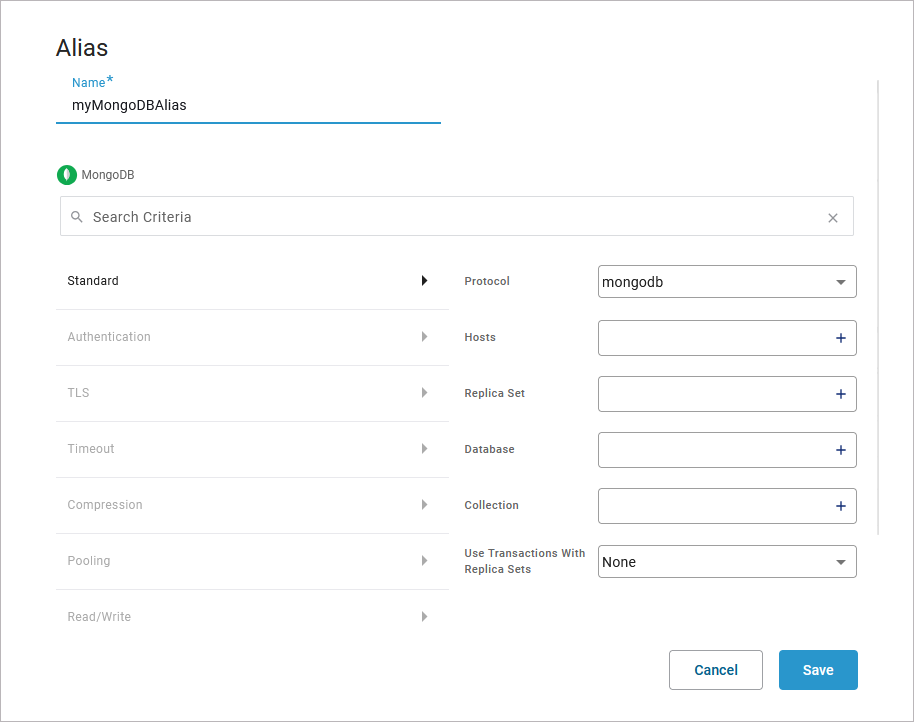The image size is (914, 722).
Task: Select the Standard settings category
Action: (93, 281)
